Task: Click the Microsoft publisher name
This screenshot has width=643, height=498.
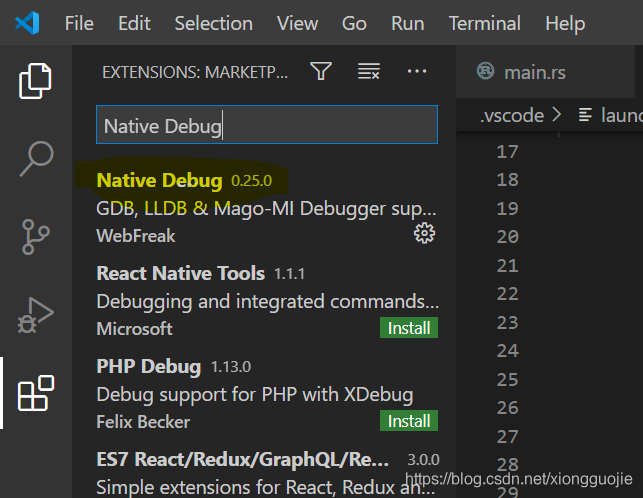Action: [x=135, y=329]
